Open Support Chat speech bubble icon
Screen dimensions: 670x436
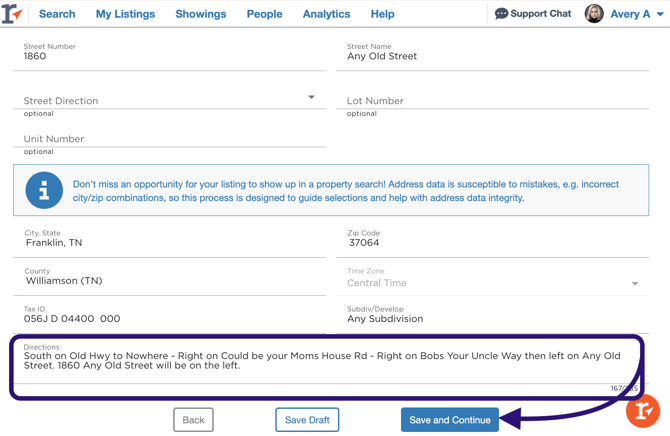coord(501,14)
